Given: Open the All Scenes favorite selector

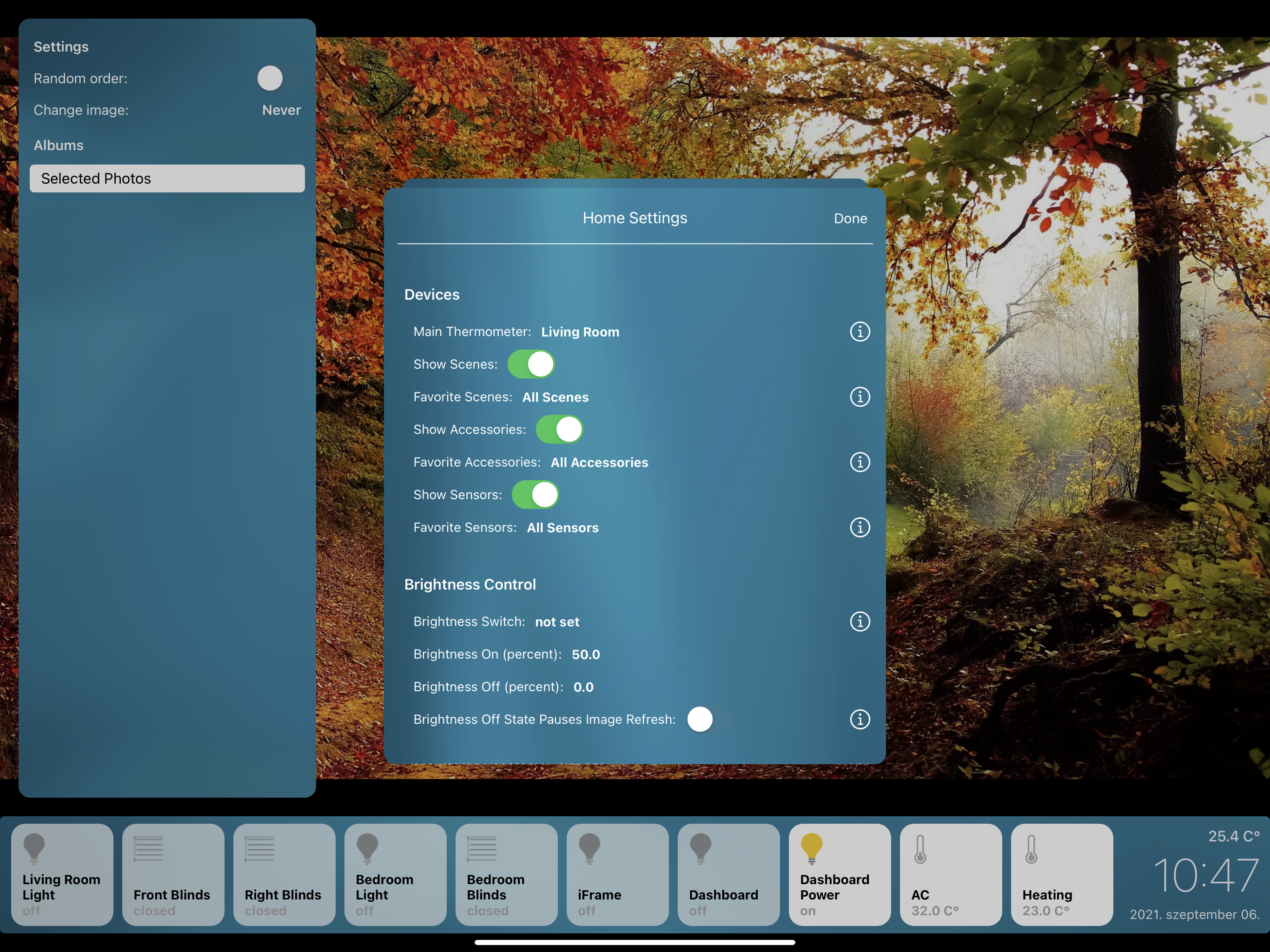Looking at the screenshot, I should pos(555,397).
